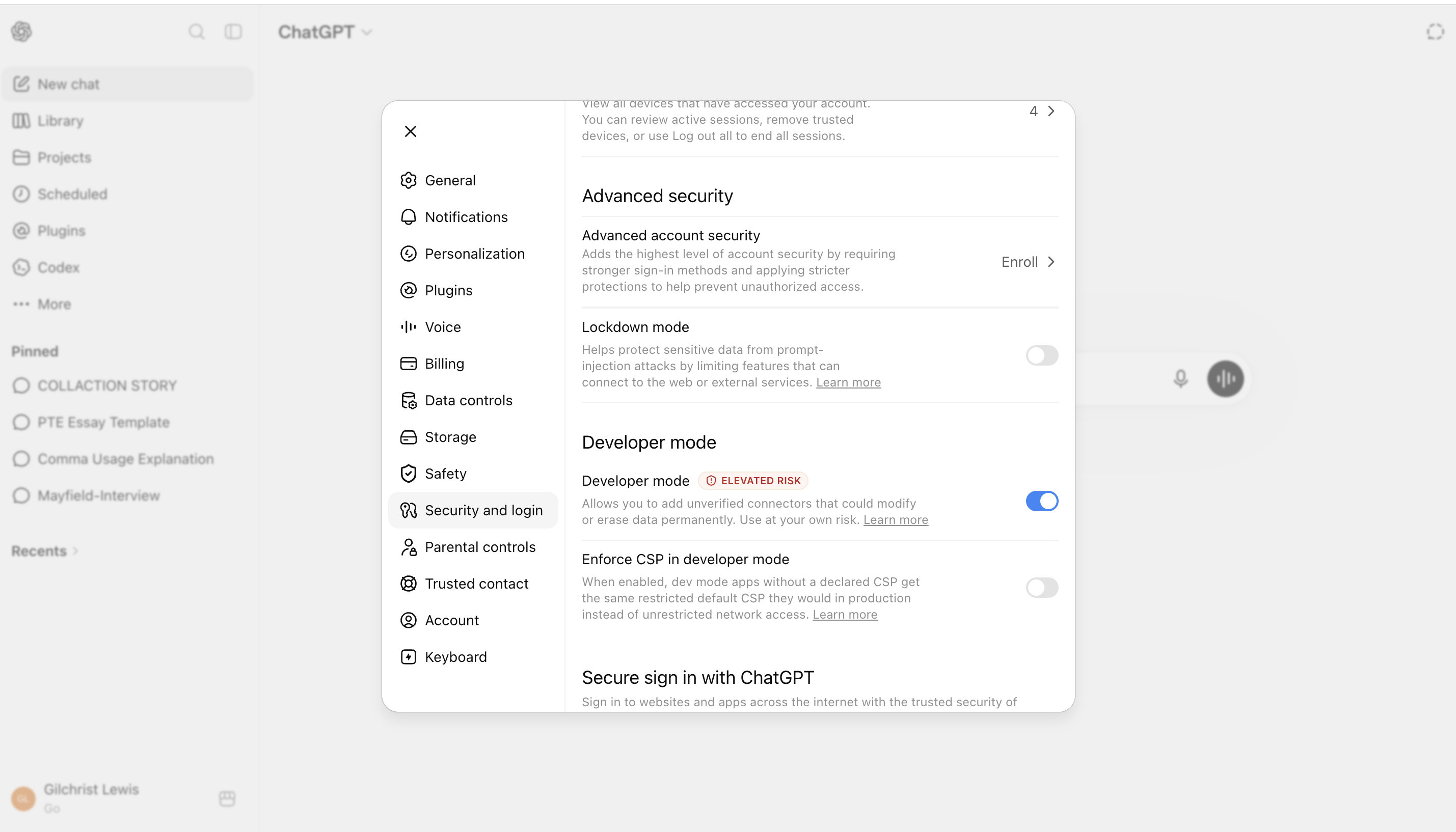Click the voice mode waveform button
1456x832 pixels.
click(1225, 378)
